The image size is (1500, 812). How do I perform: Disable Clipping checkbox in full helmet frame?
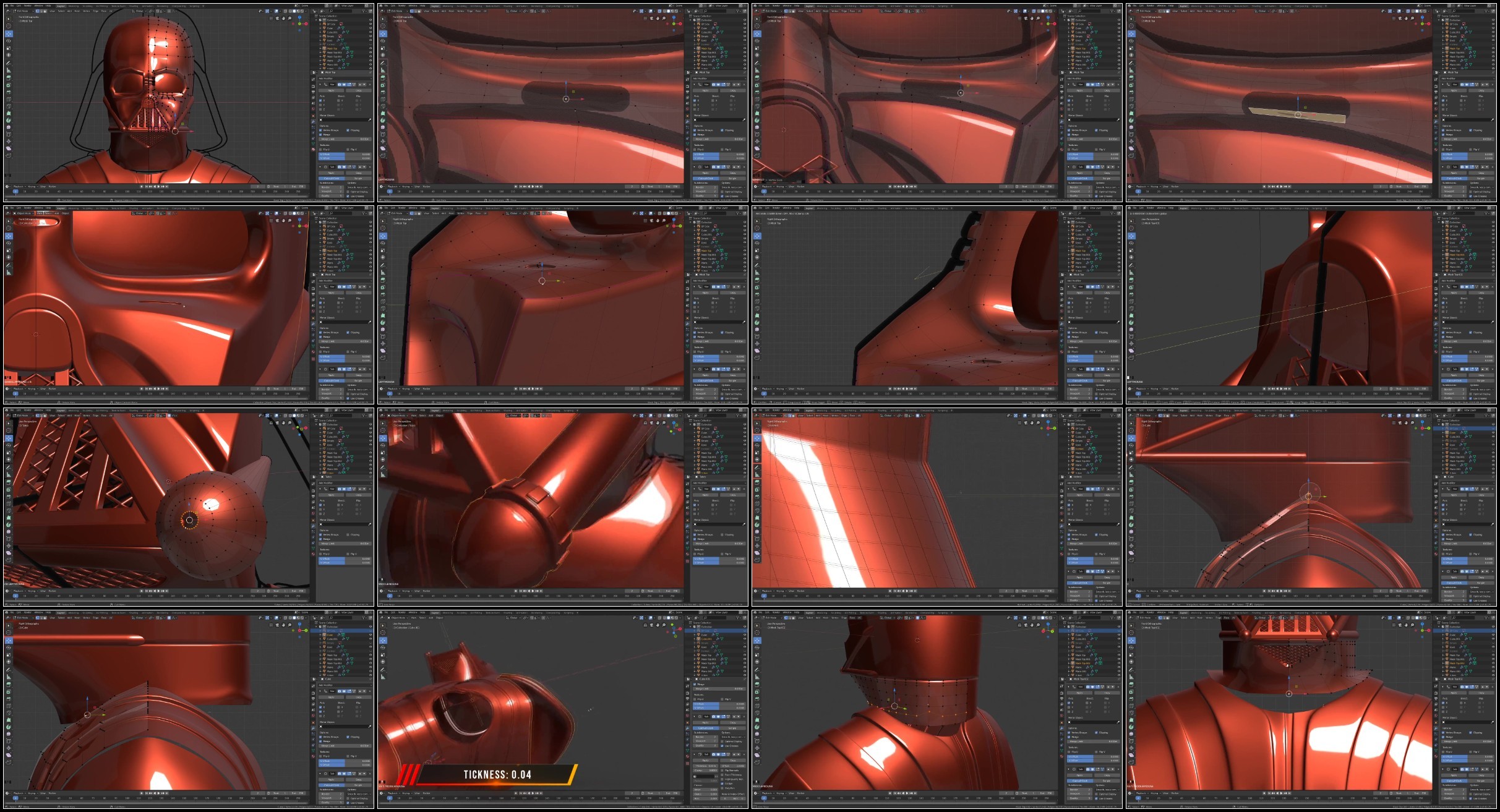[x=348, y=130]
